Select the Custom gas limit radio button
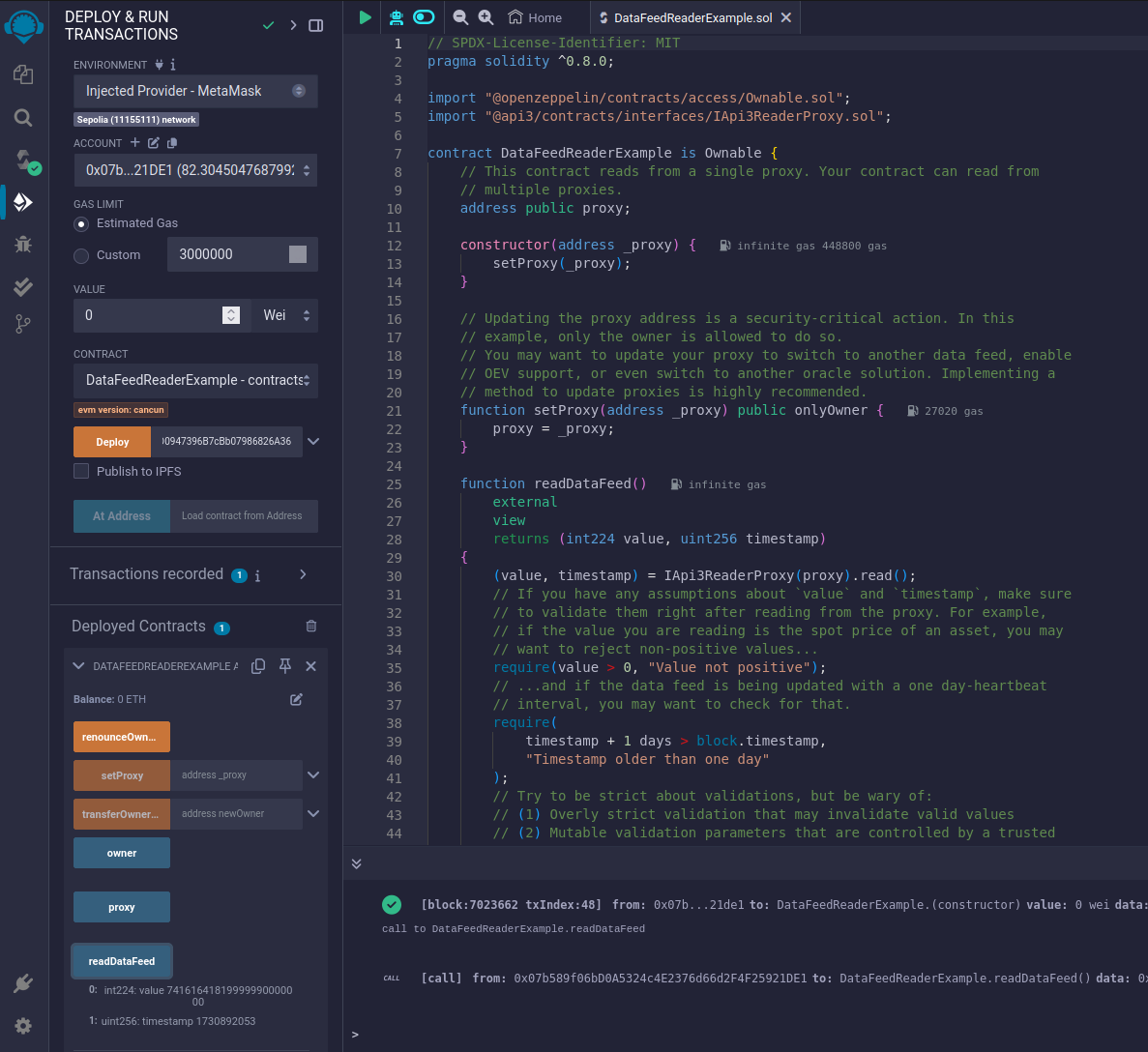 pyautogui.click(x=82, y=255)
